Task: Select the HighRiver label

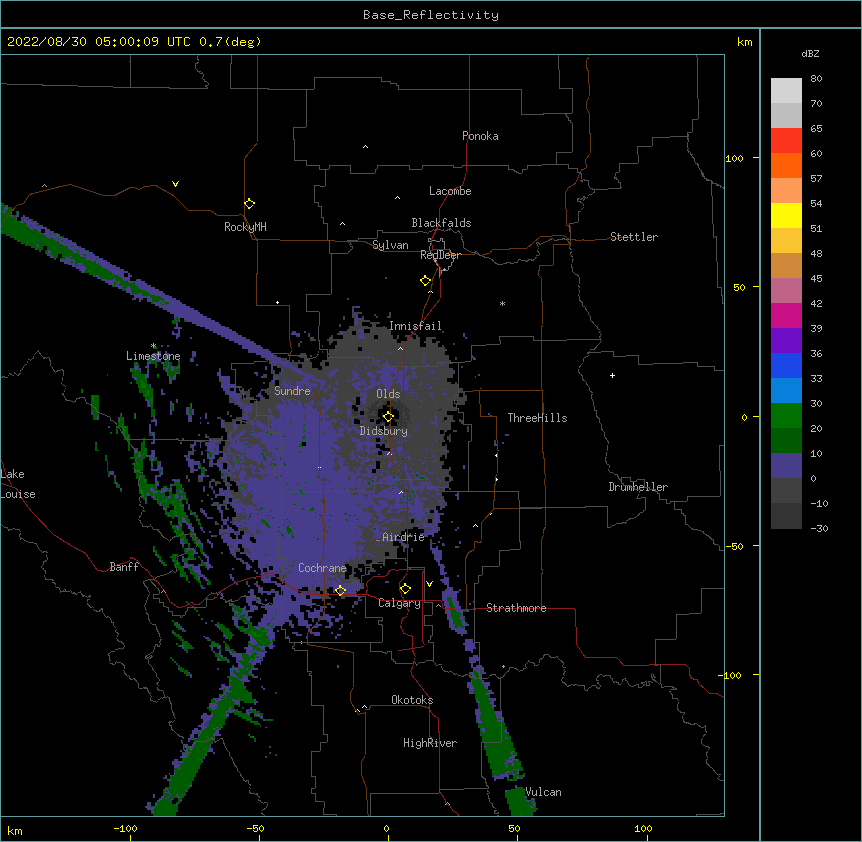Action: coord(430,743)
